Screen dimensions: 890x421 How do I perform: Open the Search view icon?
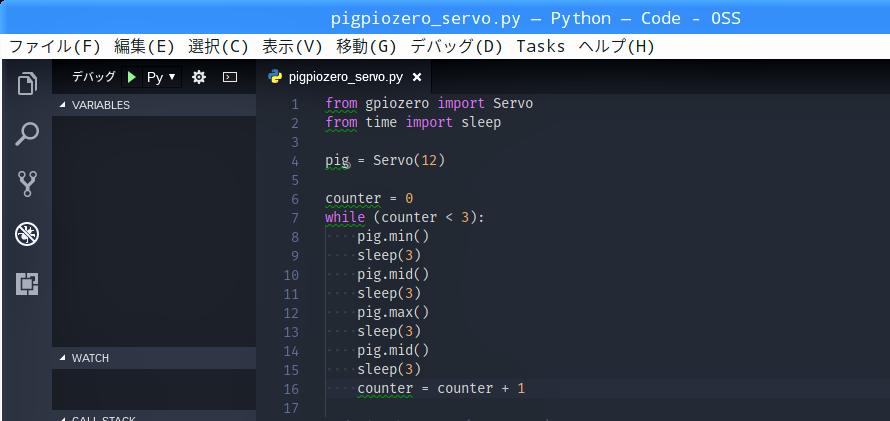pos(27,133)
